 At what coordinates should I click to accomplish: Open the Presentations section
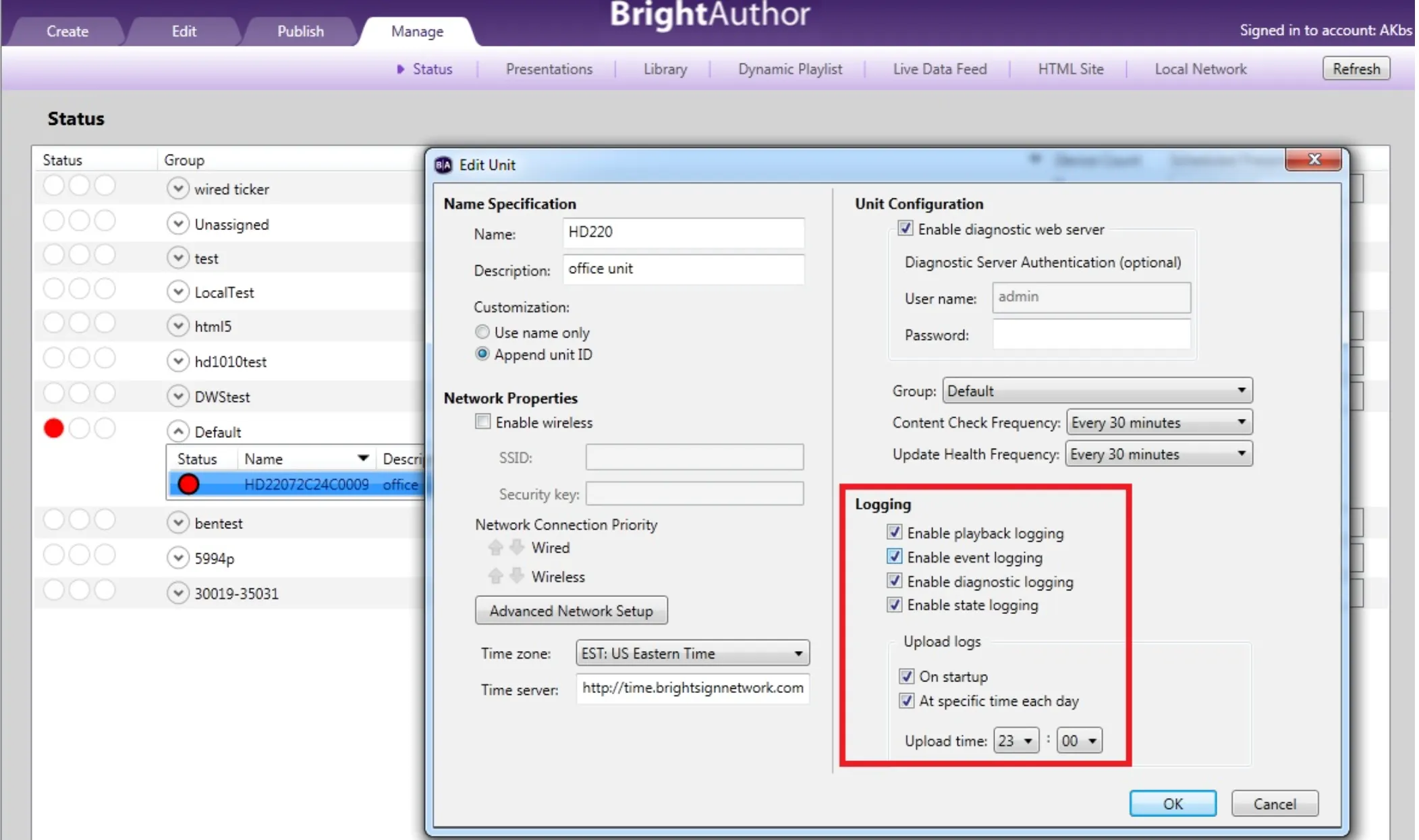pos(549,69)
